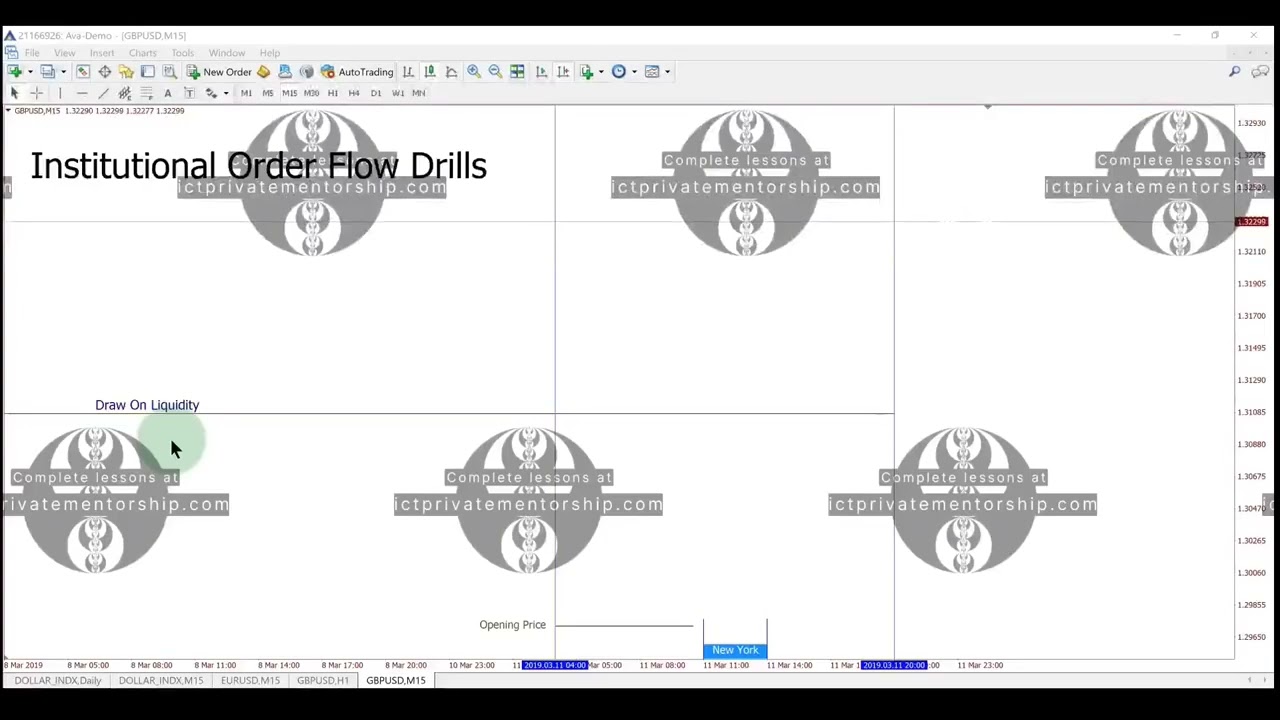Switch timeframe to M1
The image size is (1280, 720).
(x=246, y=93)
